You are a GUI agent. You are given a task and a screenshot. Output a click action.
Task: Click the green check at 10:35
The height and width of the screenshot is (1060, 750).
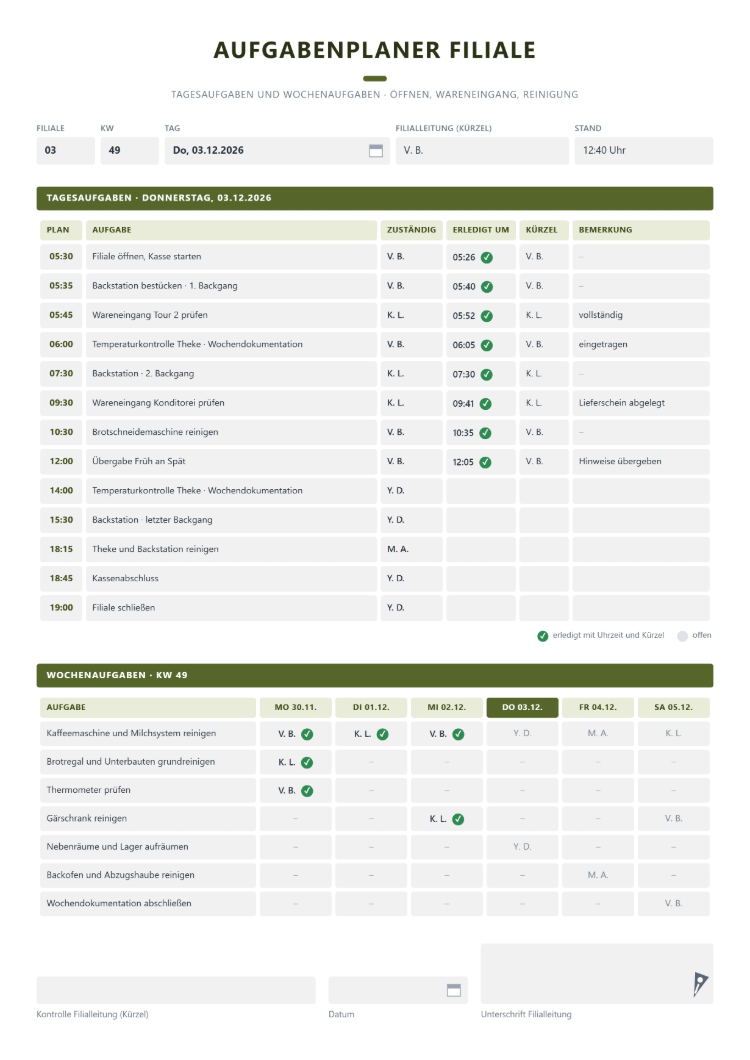[x=485, y=433]
